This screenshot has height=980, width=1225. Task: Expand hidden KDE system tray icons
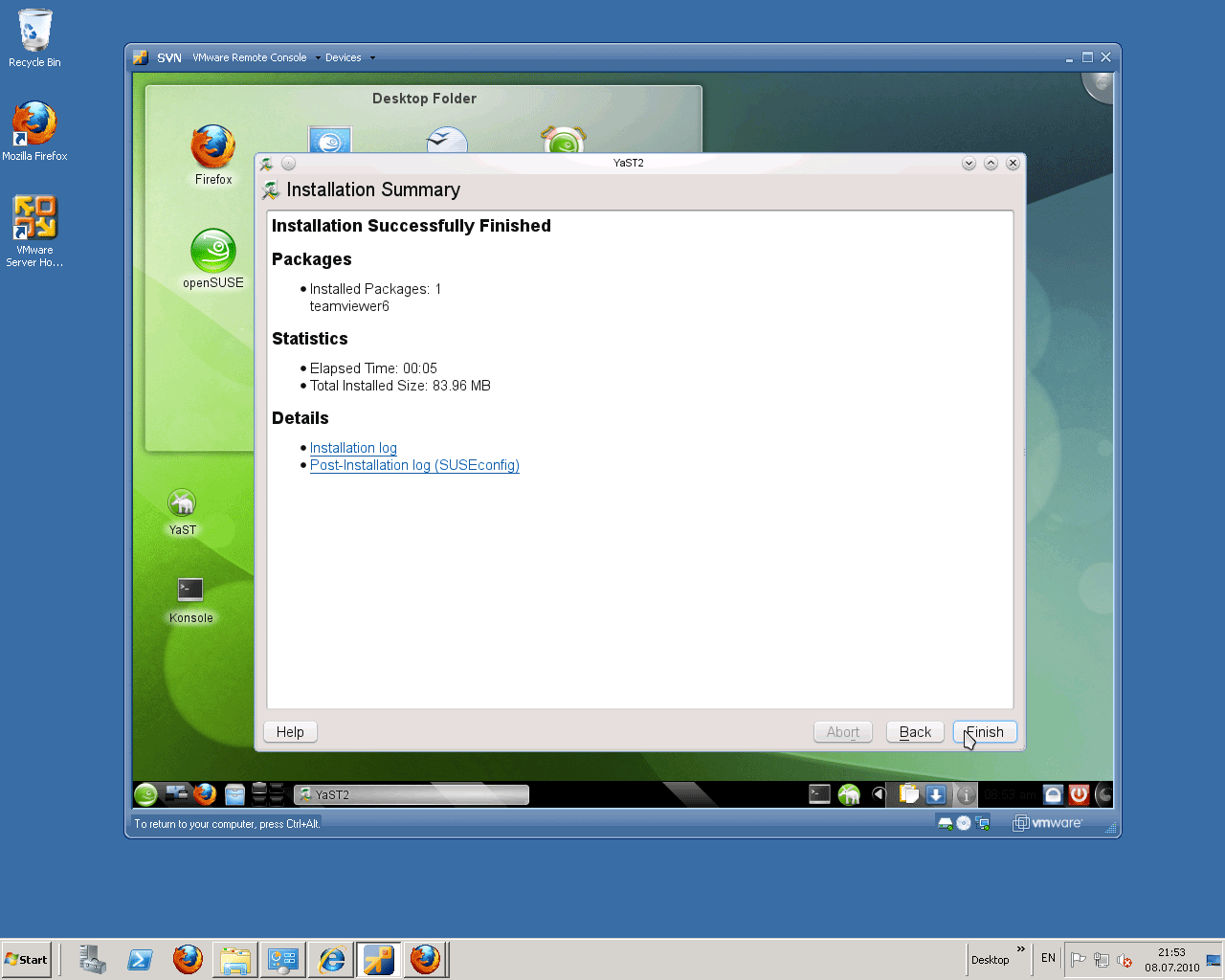(879, 794)
